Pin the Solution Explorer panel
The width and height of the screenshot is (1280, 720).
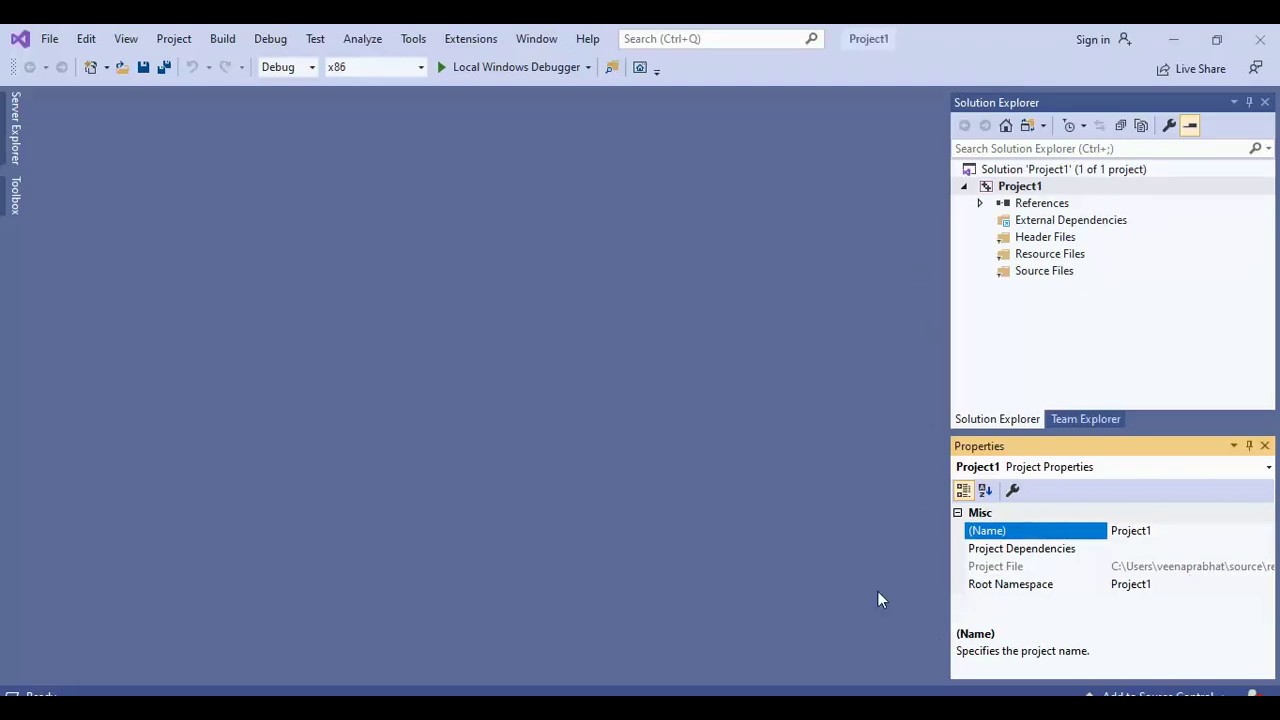pos(1249,102)
